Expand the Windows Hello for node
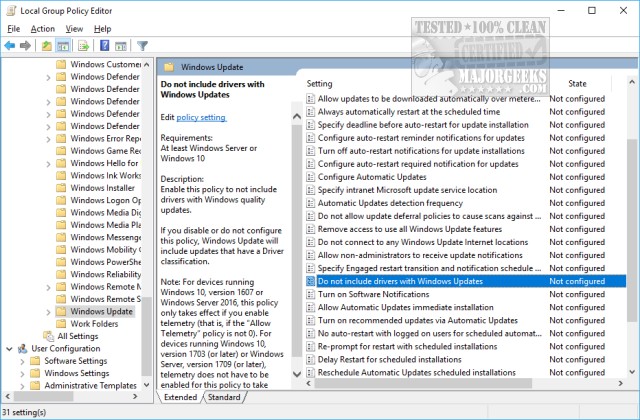 pyautogui.click(x=48, y=164)
